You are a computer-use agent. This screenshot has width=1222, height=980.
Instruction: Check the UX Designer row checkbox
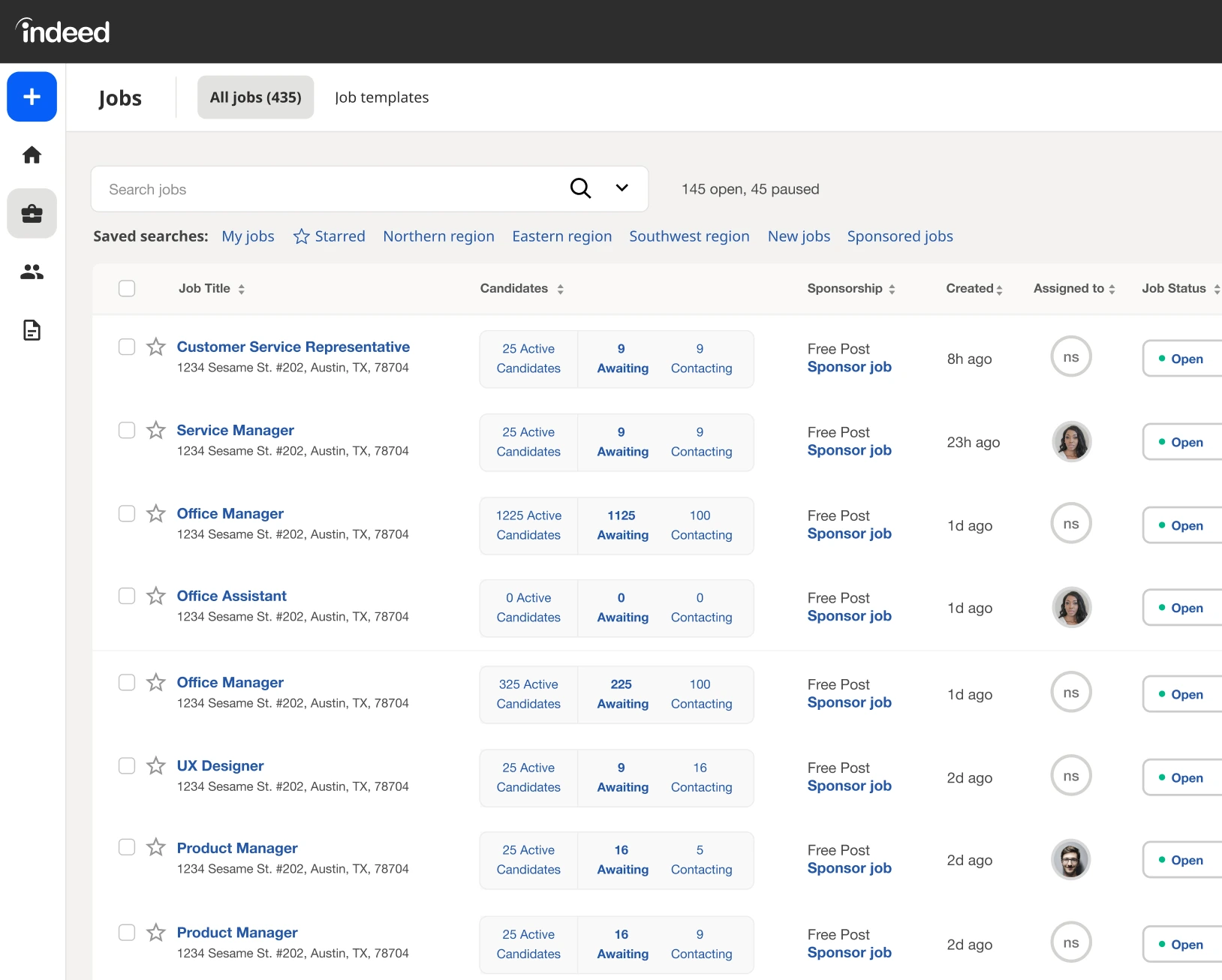127,765
